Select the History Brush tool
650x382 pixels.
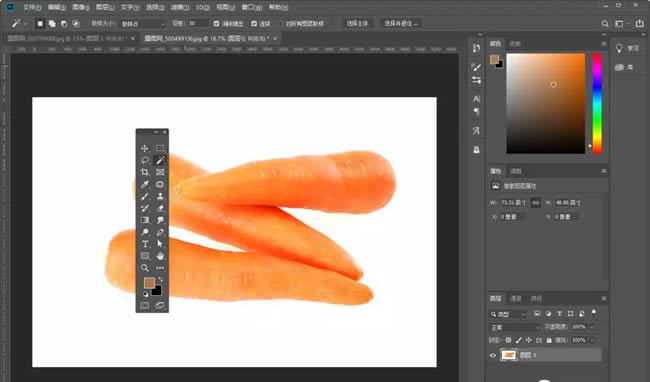[x=145, y=208]
